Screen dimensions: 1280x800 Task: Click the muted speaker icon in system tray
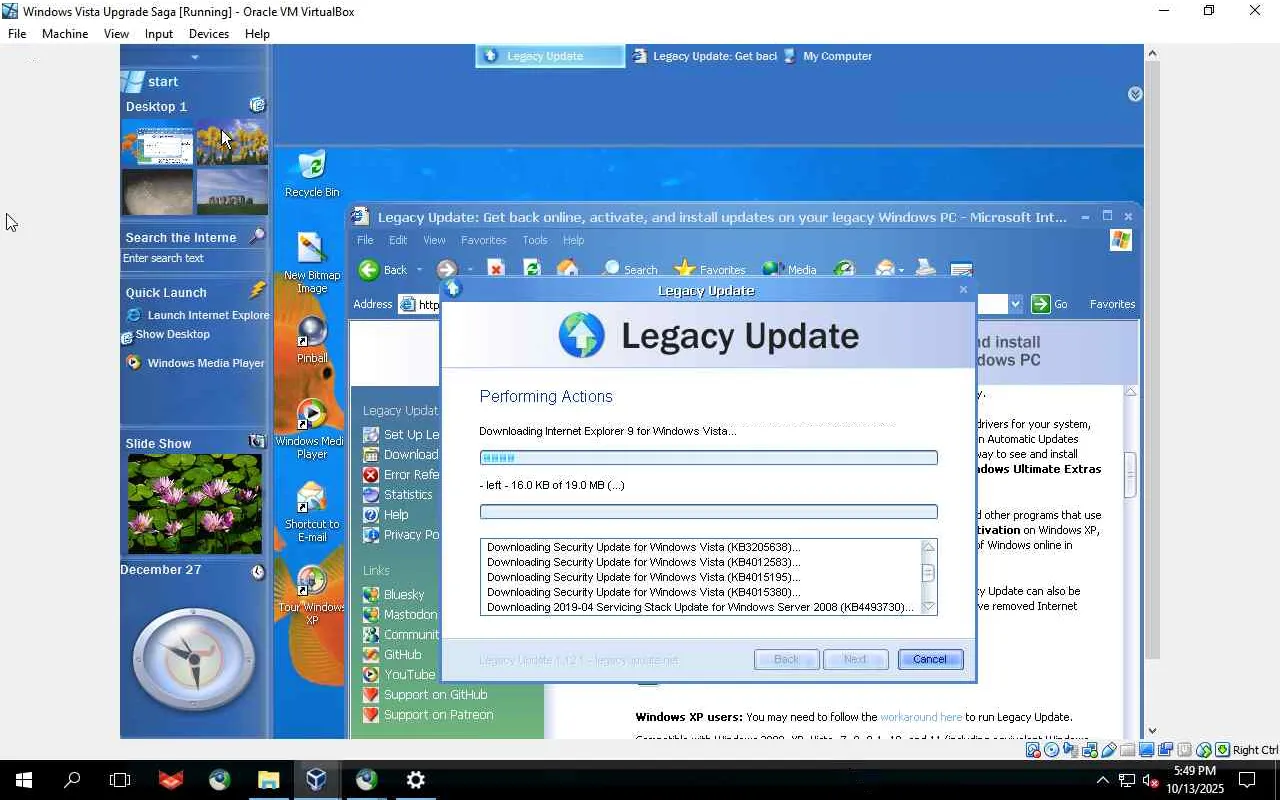click(1150, 780)
